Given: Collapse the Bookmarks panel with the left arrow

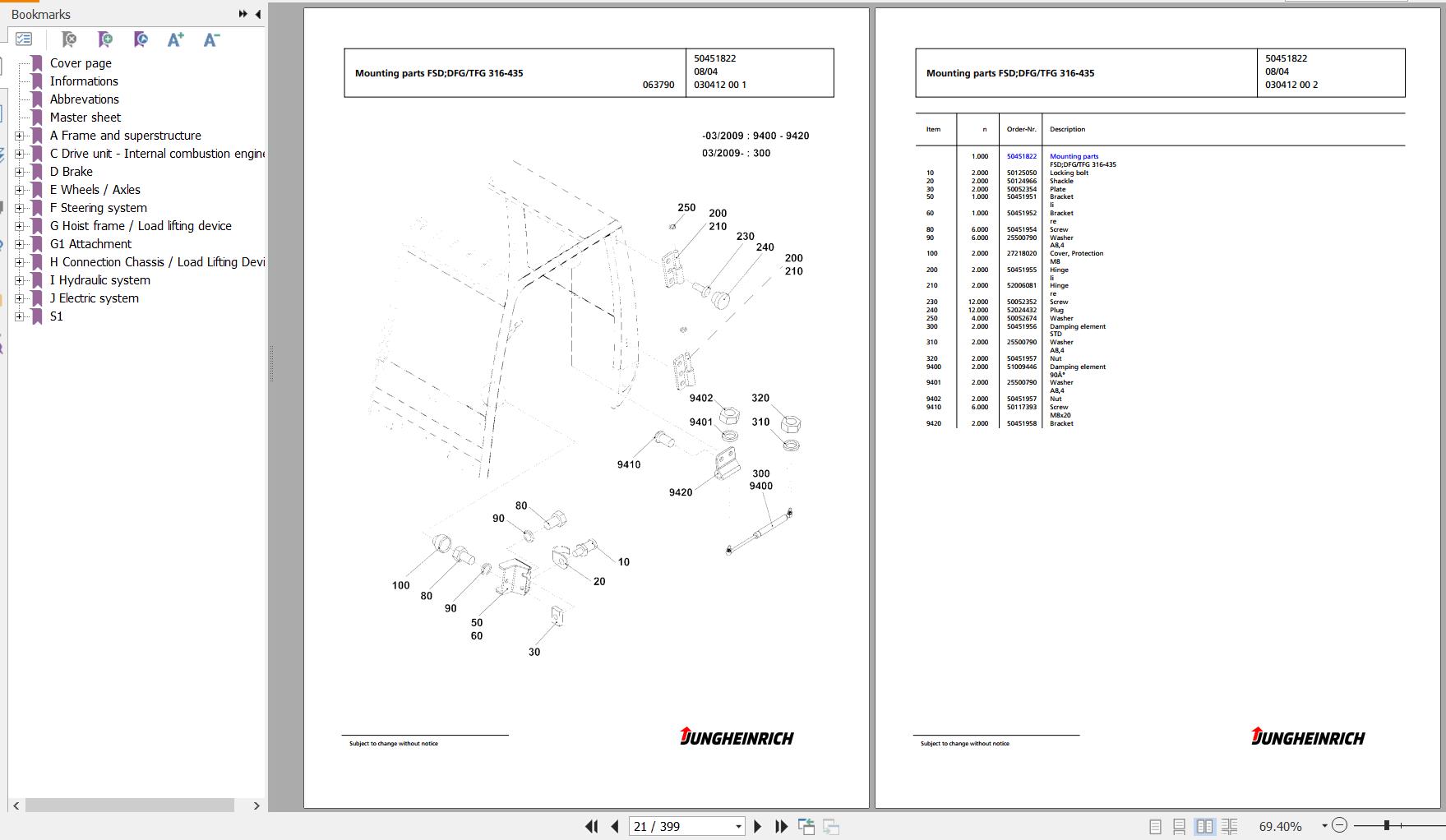Looking at the screenshot, I should [x=257, y=14].
